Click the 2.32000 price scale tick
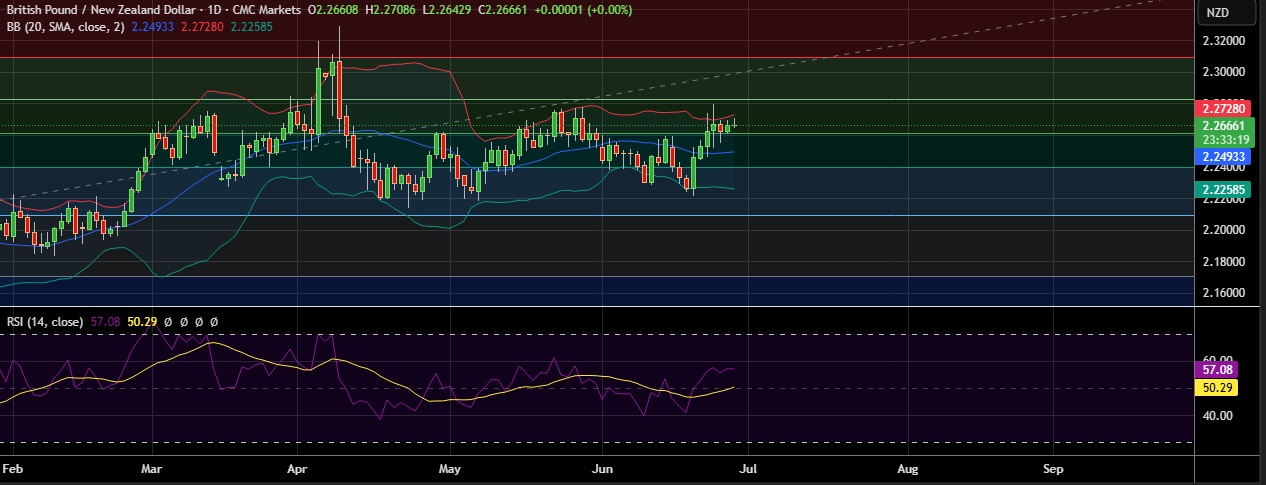Viewport: 1266px width, 485px height. click(x=1222, y=41)
